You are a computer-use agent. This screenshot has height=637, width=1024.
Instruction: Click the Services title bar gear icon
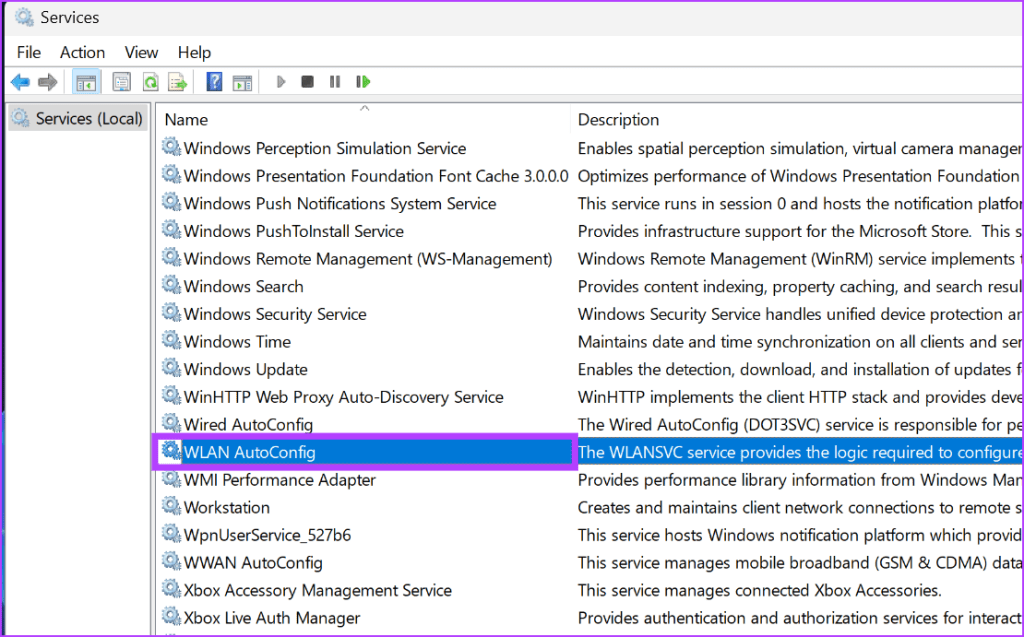[x=24, y=17]
